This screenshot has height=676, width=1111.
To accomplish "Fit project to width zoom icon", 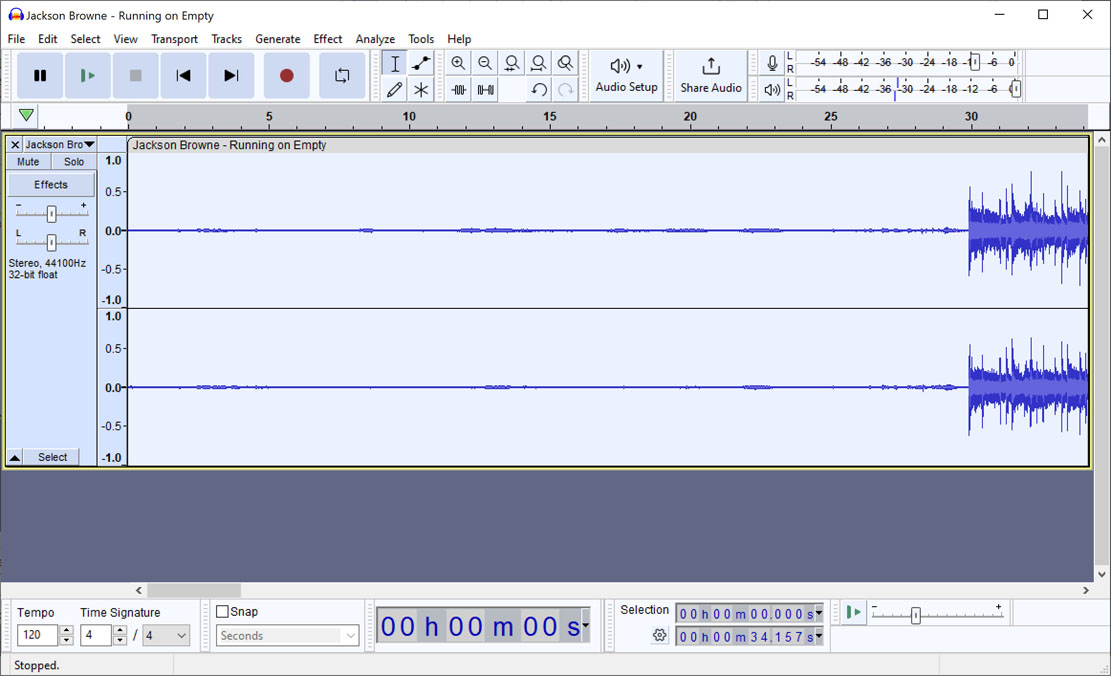I will pos(538,63).
